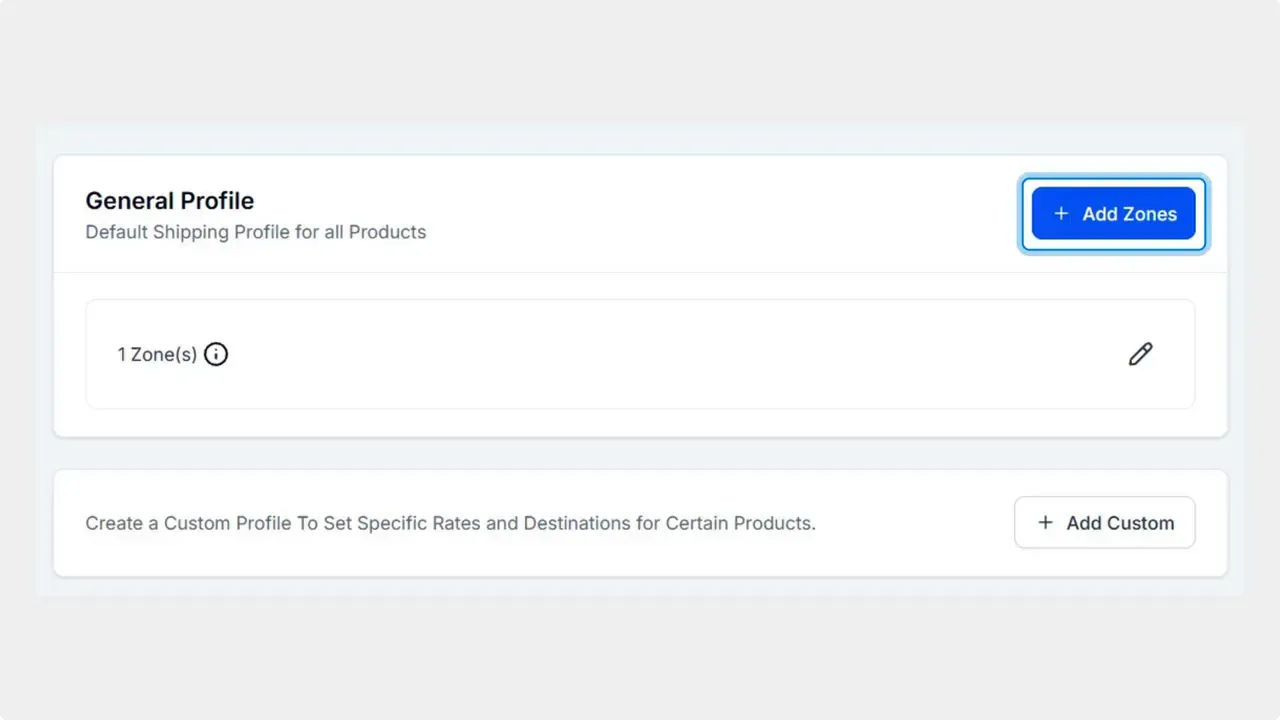Click the highlighted Add Zones button outline
Viewport: 1280px width, 720px height.
[1113, 213]
